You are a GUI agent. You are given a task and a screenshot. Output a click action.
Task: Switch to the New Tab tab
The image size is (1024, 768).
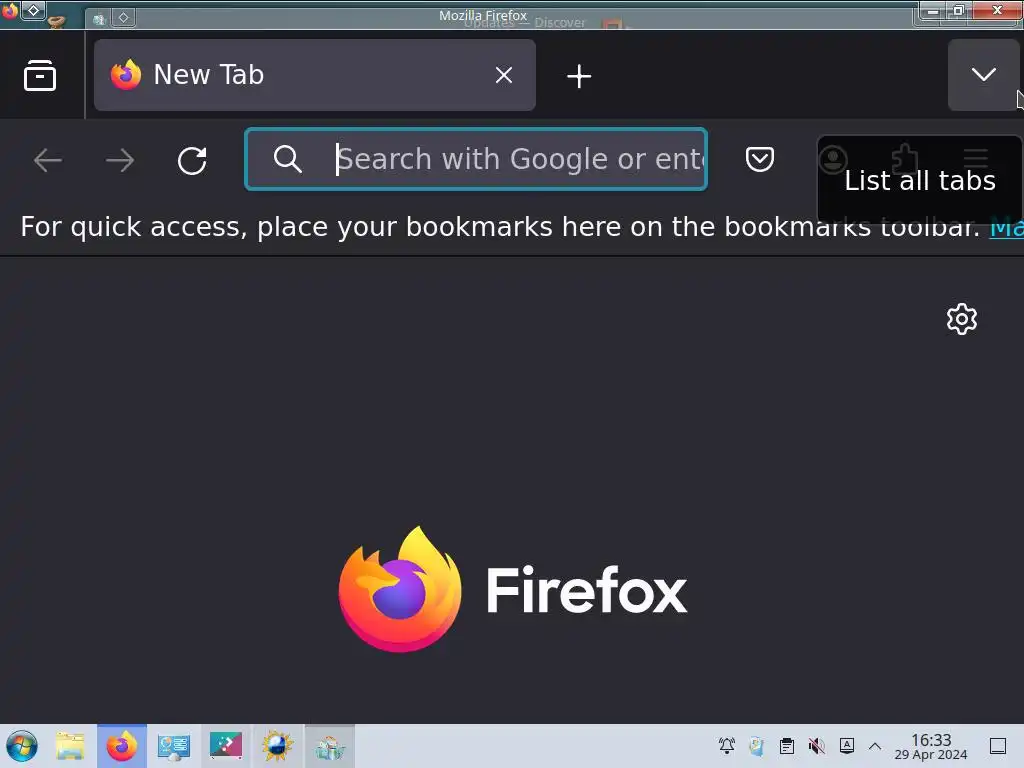tap(315, 75)
